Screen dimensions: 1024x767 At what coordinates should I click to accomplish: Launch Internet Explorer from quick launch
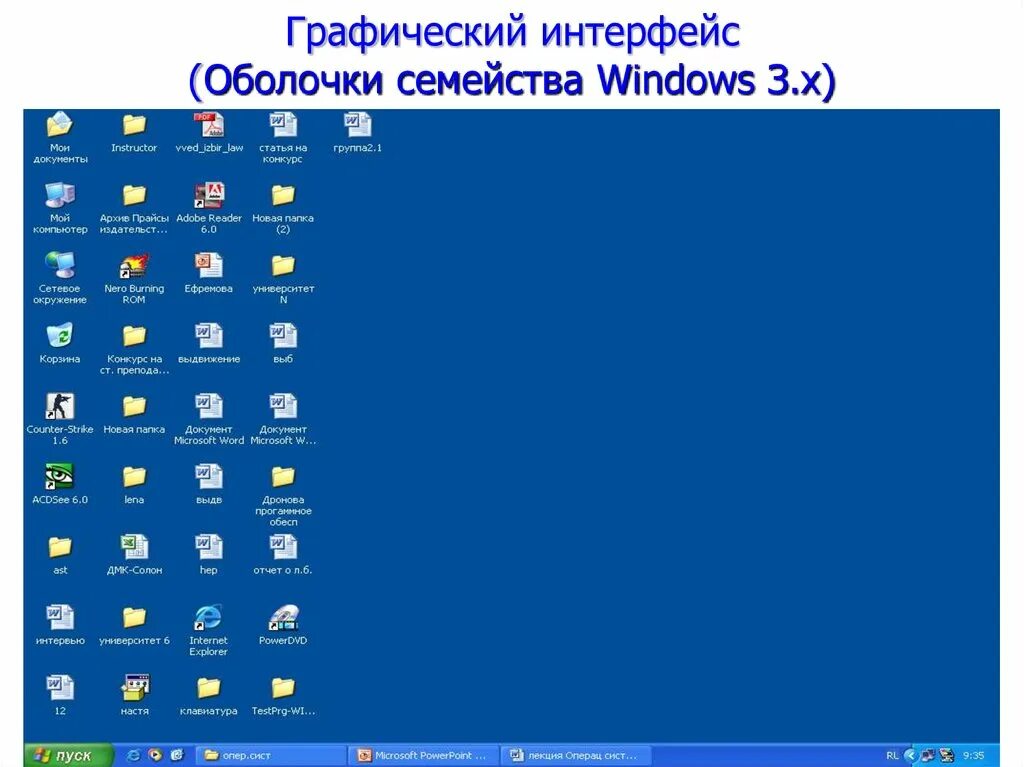tap(133, 755)
